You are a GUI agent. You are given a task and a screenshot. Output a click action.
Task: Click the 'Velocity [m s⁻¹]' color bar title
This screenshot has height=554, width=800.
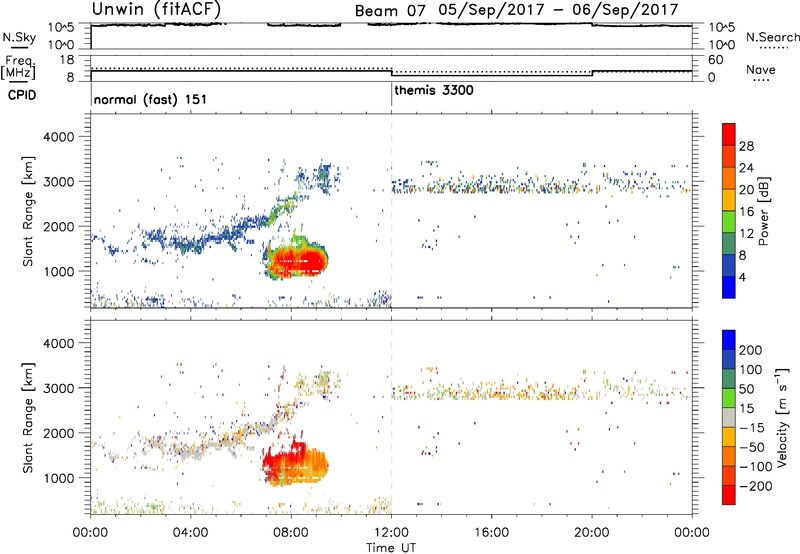click(781, 417)
